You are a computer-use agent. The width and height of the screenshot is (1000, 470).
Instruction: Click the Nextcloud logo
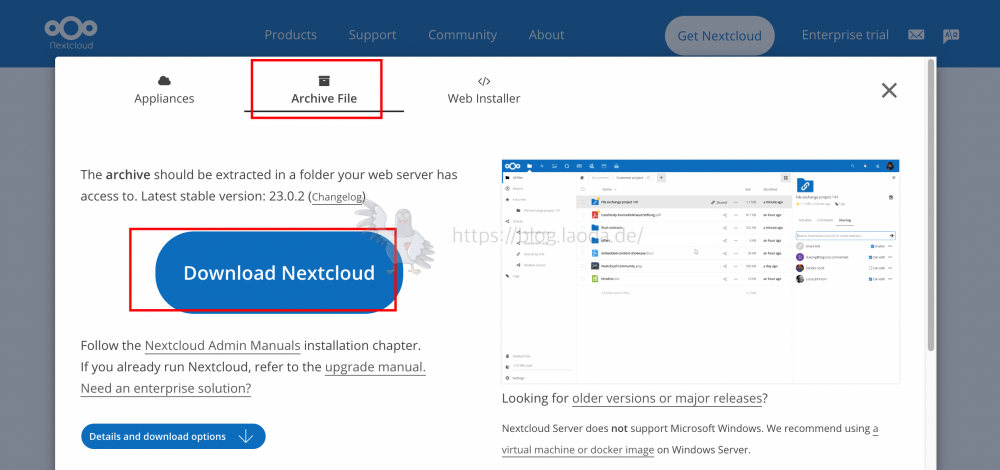pyautogui.click(x=71, y=34)
